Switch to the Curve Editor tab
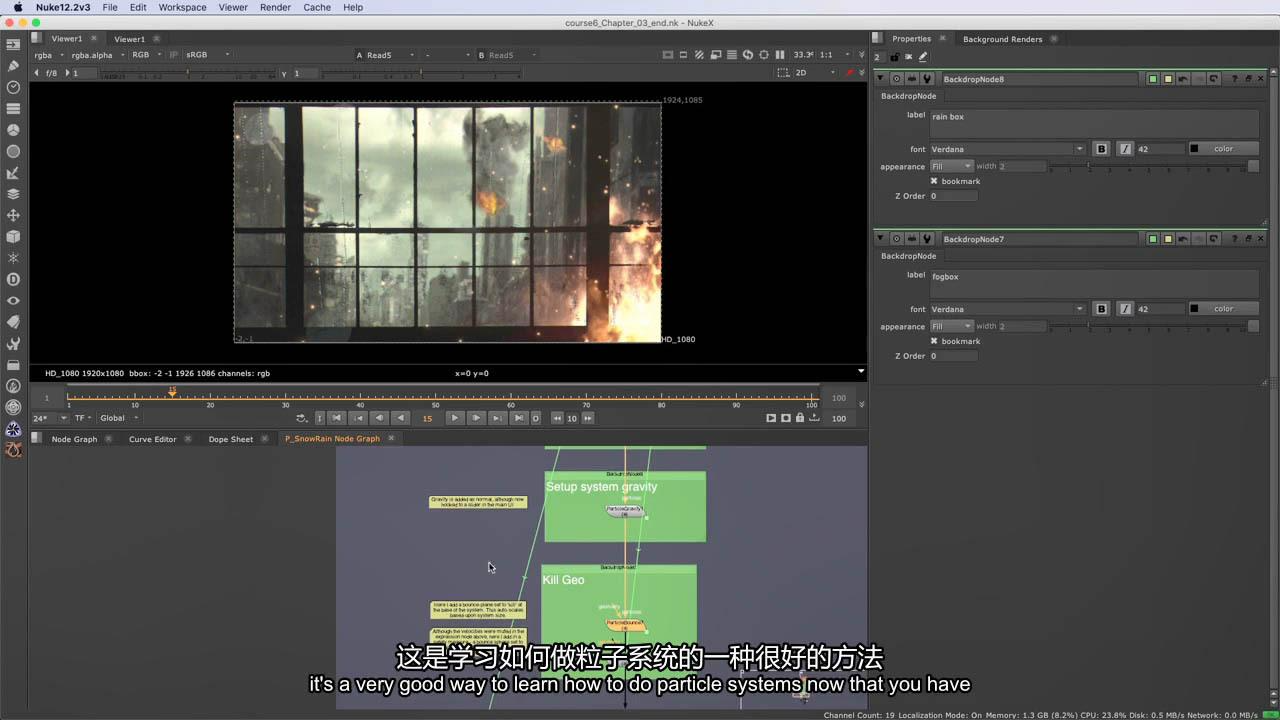This screenshot has width=1280, height=720. (152, 439)
